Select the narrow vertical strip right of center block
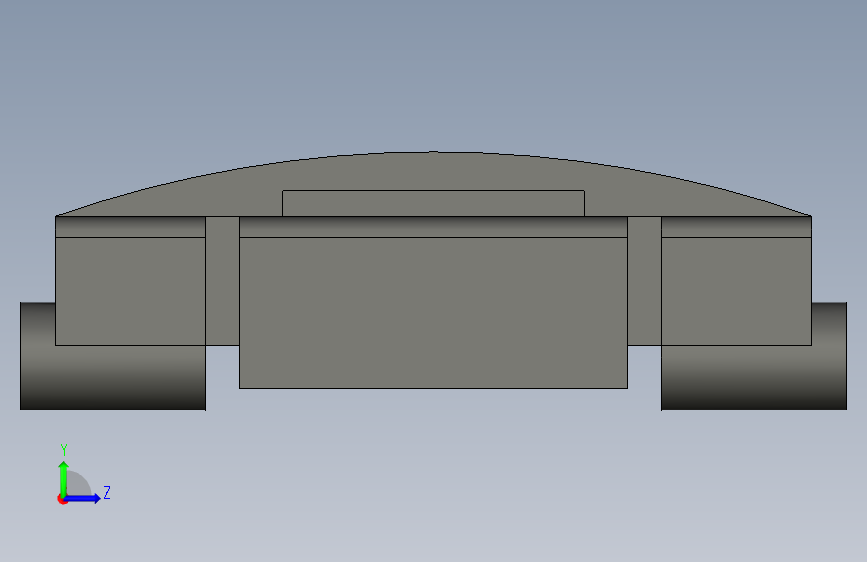This screenshot has width=867, height=562. [644, 281]
